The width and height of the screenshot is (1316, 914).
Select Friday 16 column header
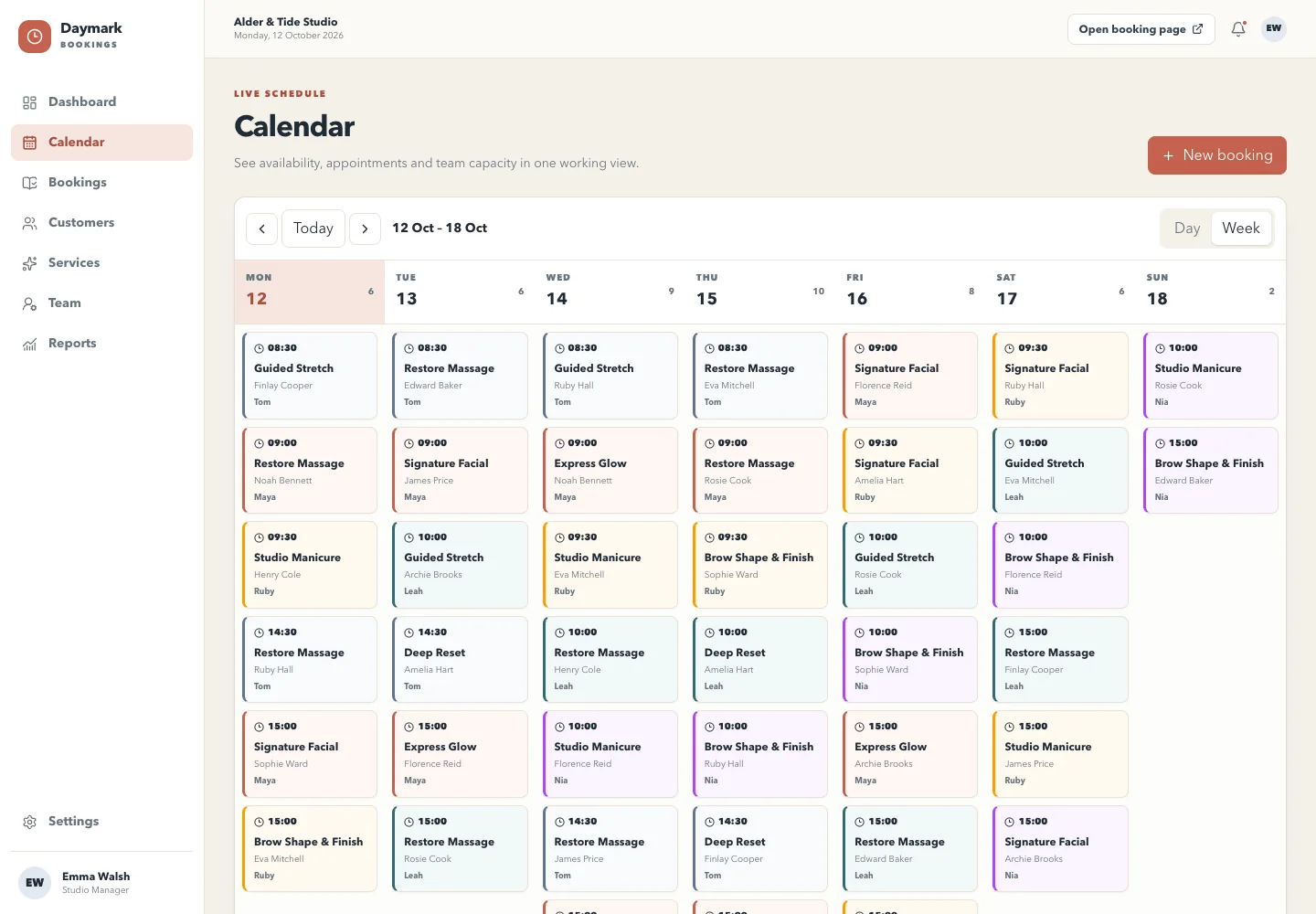click(x=910, y=292)
